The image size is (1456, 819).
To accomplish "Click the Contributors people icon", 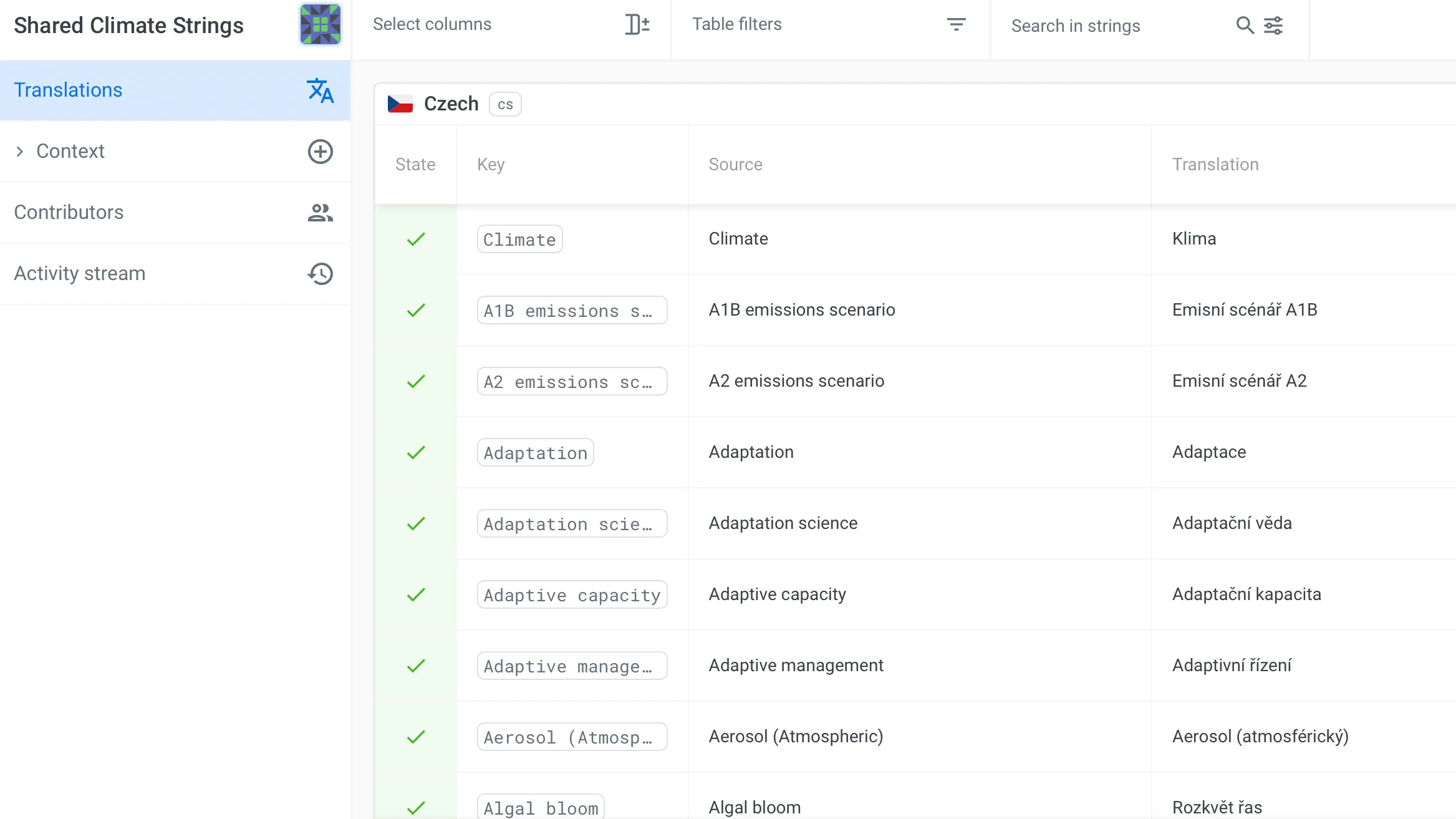I will pos(321,213).
